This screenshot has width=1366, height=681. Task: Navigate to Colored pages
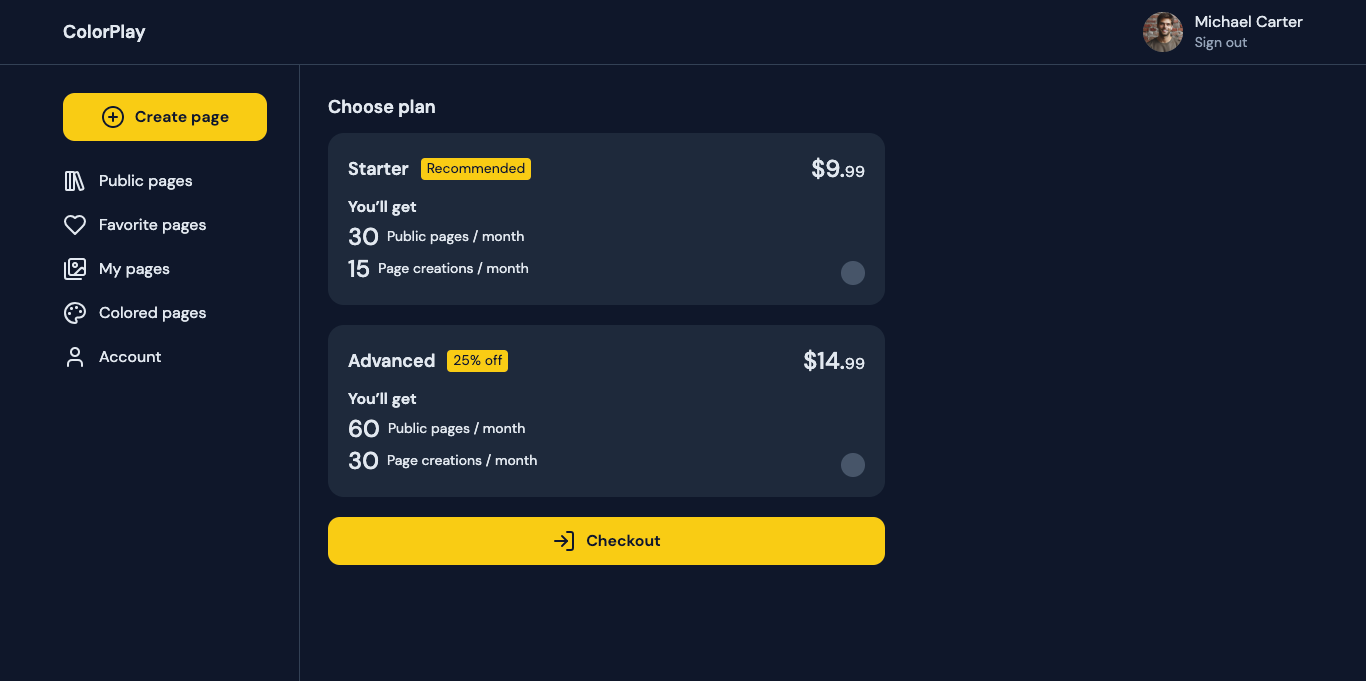[152, 313]
